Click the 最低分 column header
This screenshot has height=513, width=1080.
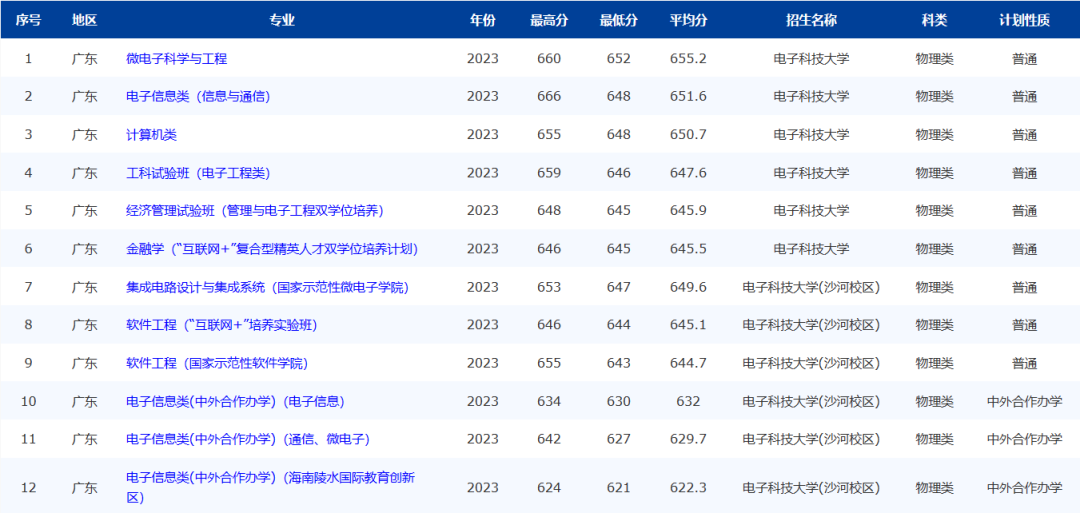pos(619,20)
